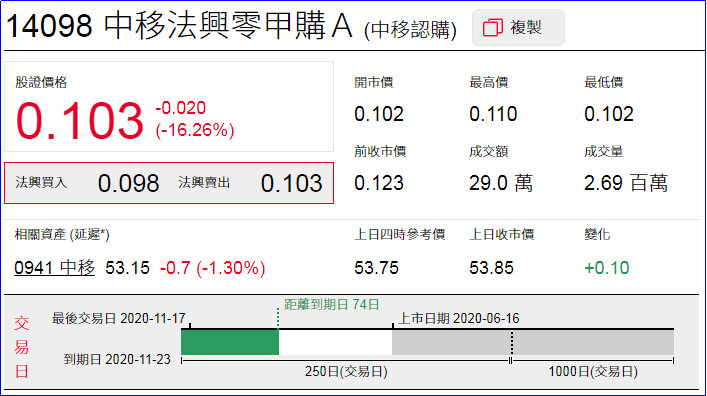Click the 前收市價 value 0.123
This screenshot has height=396, width=707.
click(379, 183)
